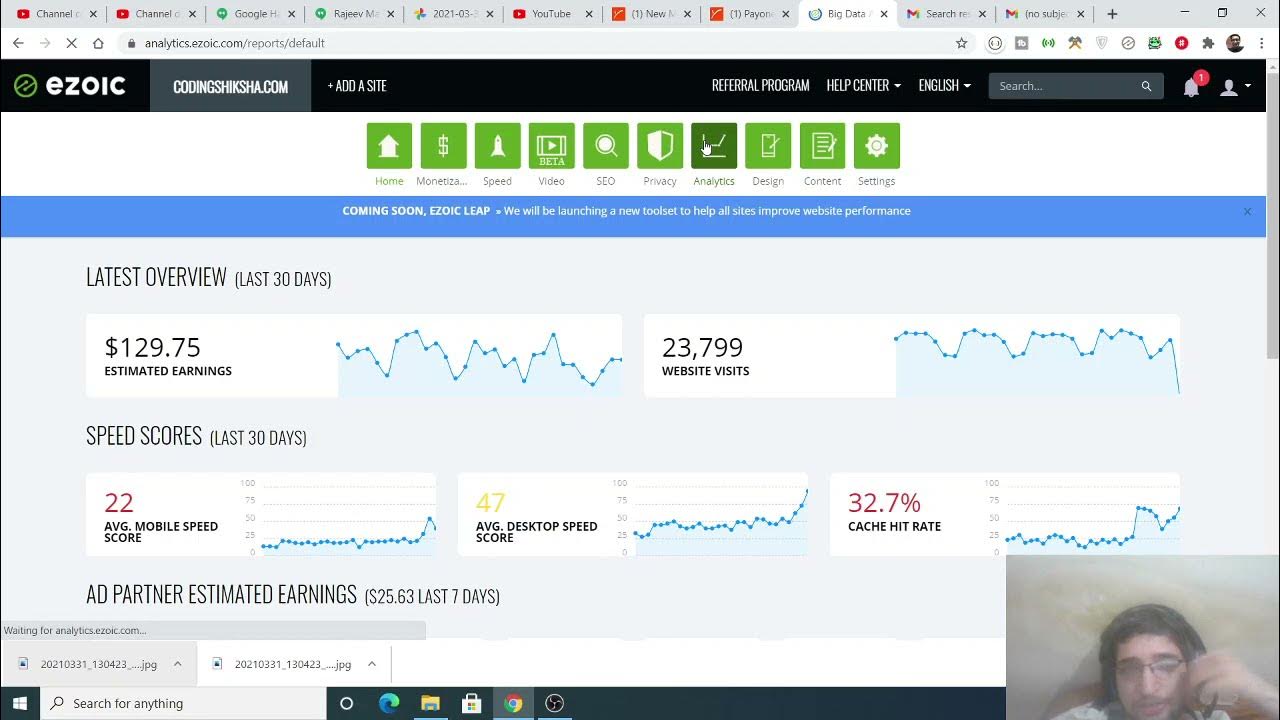
Task: Open the Privacy shield icon
Action: pos(659,146)
